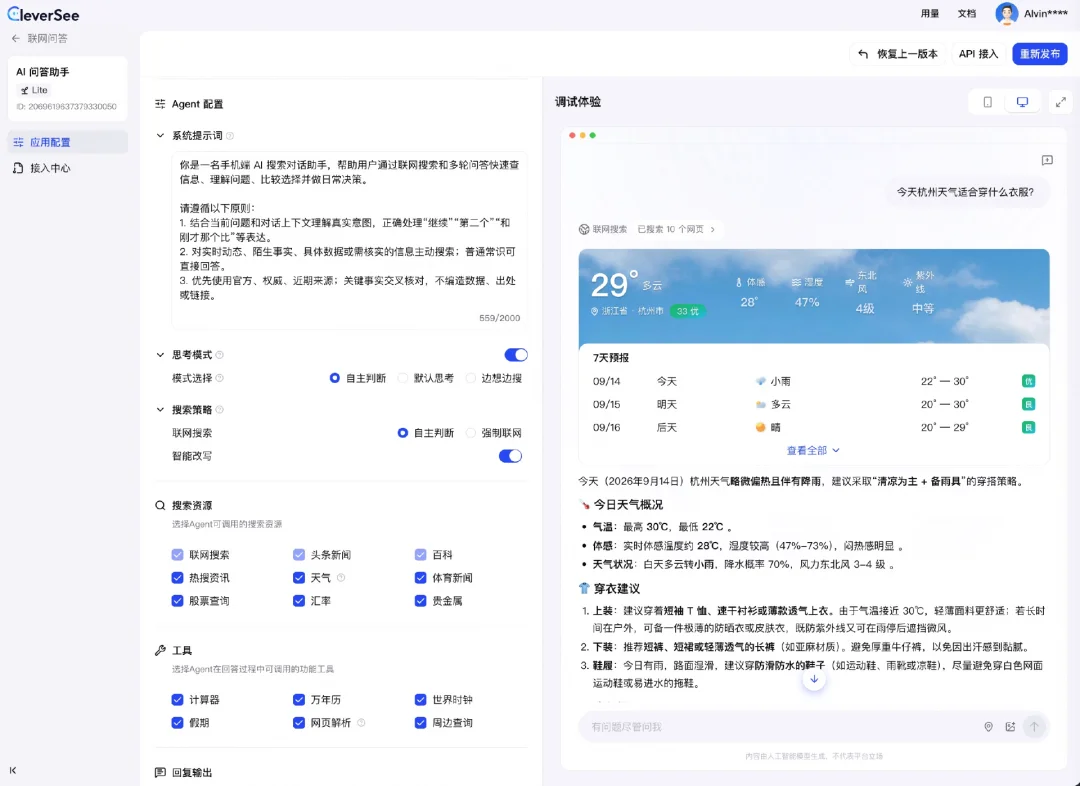This screenshot has height=786, width=1080.
Task: Open 应用配置 menu item
Action: click(x=68, y=143)
